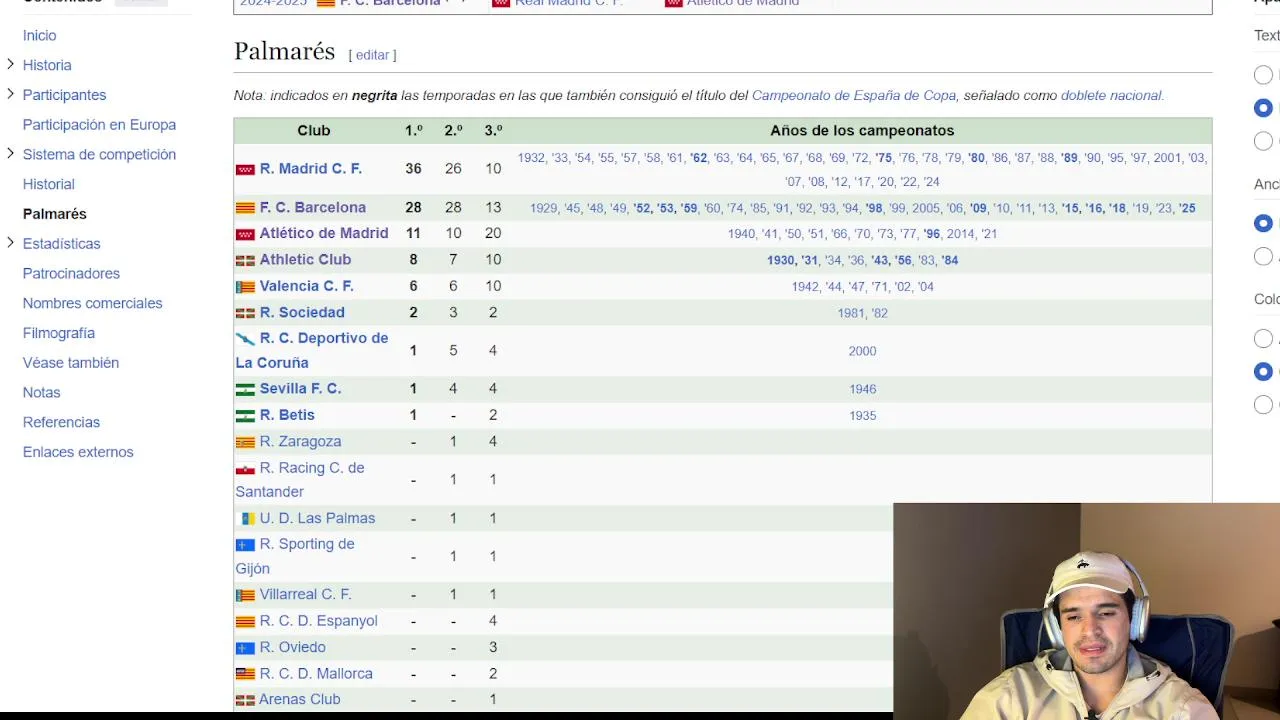Expand the Participantes section in sidebar

[10, 94]
